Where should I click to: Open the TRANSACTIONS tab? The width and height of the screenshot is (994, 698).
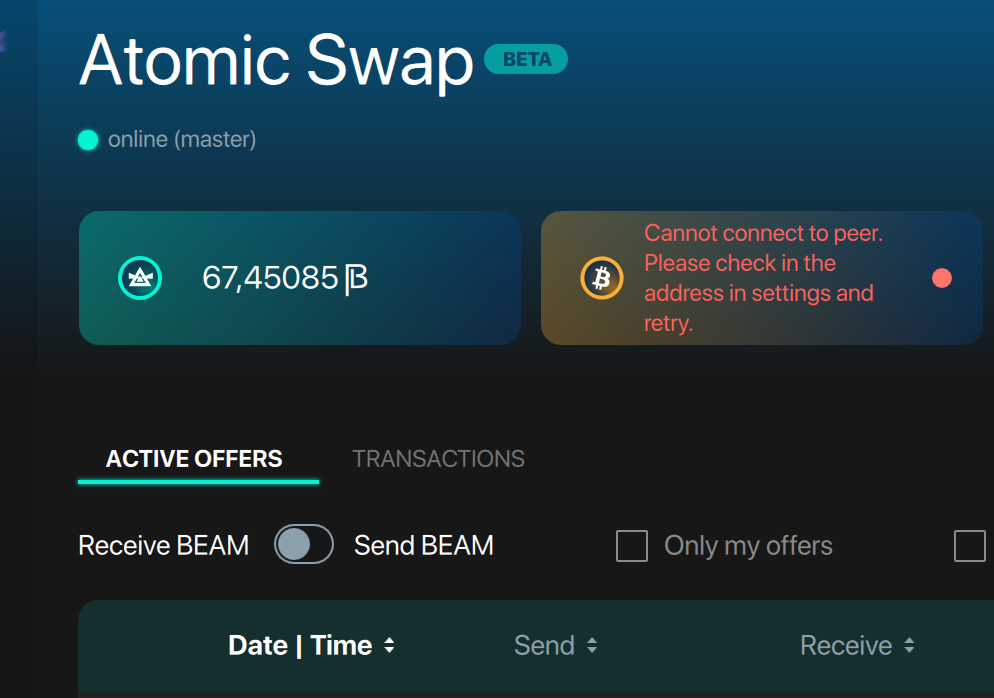pos(438,458)
